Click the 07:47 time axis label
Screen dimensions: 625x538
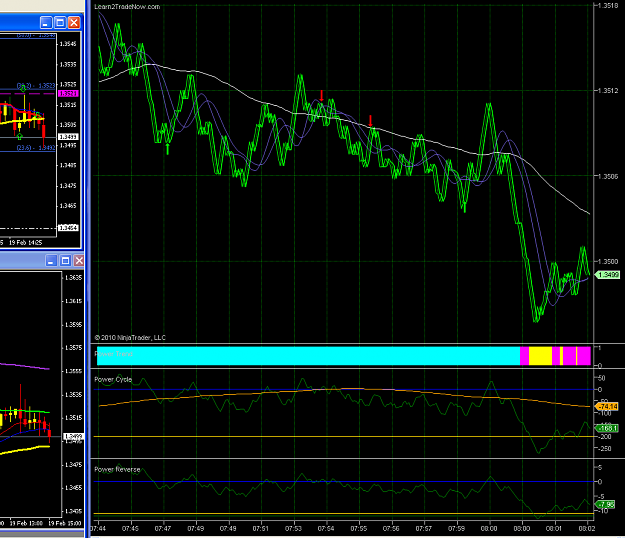tap(163, 528)
